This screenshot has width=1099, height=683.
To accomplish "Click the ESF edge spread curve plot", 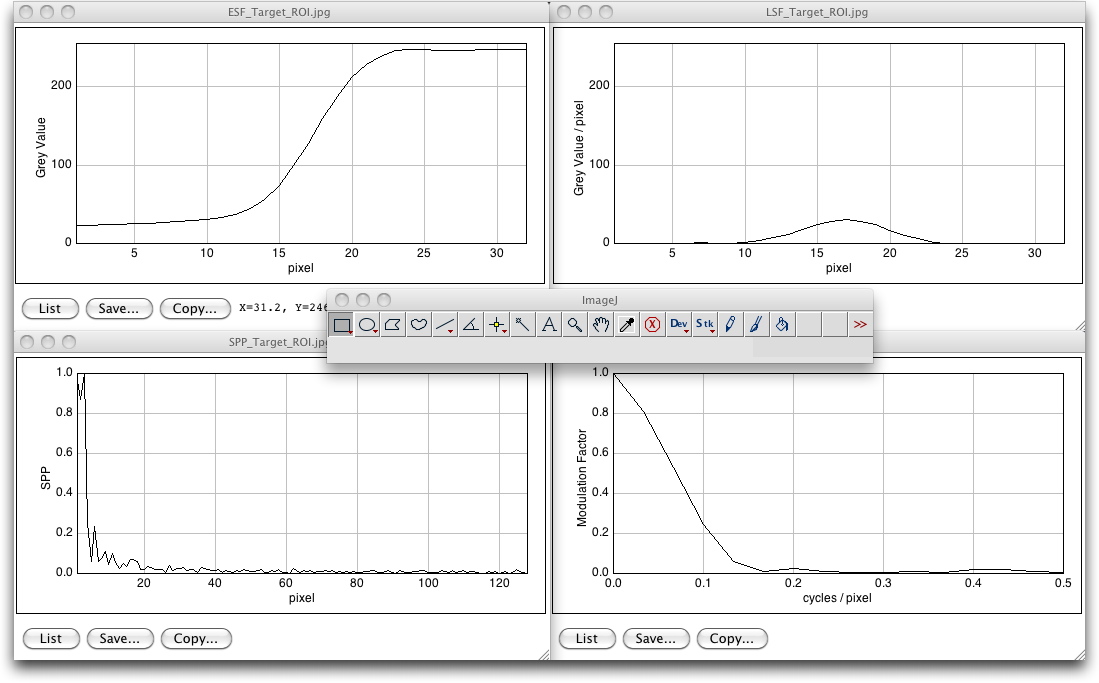I will [x=301, y=144].
